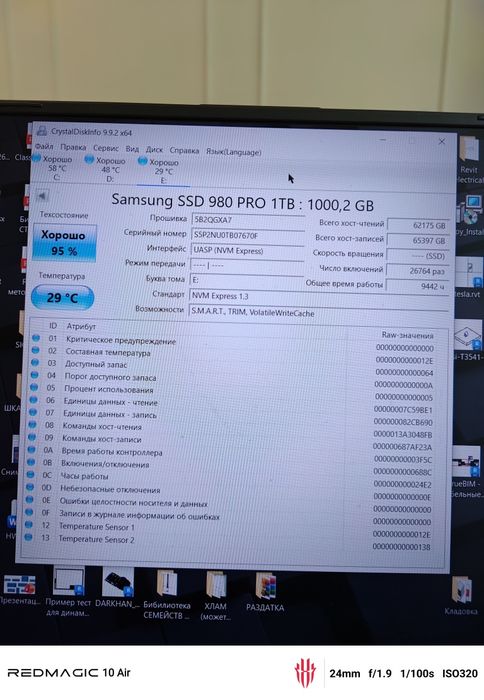Open the Revit Electrical desktop icon

tap(470, 160)
